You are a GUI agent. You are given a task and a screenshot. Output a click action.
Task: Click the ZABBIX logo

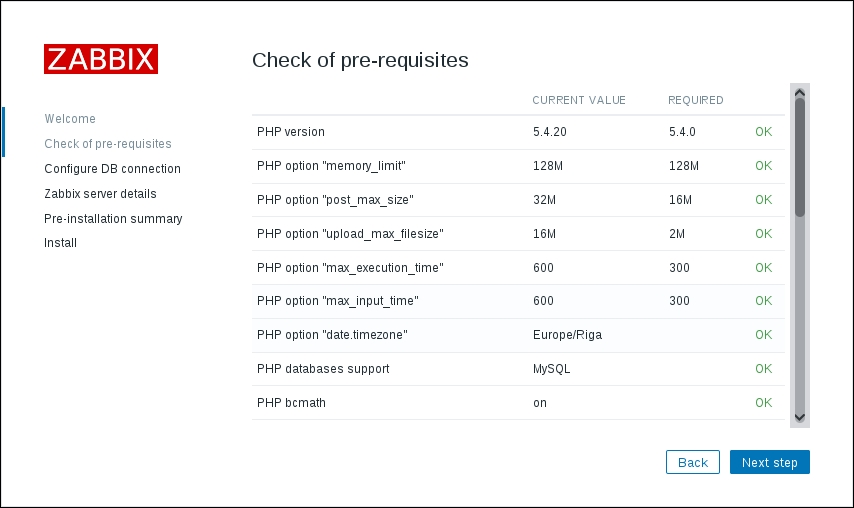(101, 59)
